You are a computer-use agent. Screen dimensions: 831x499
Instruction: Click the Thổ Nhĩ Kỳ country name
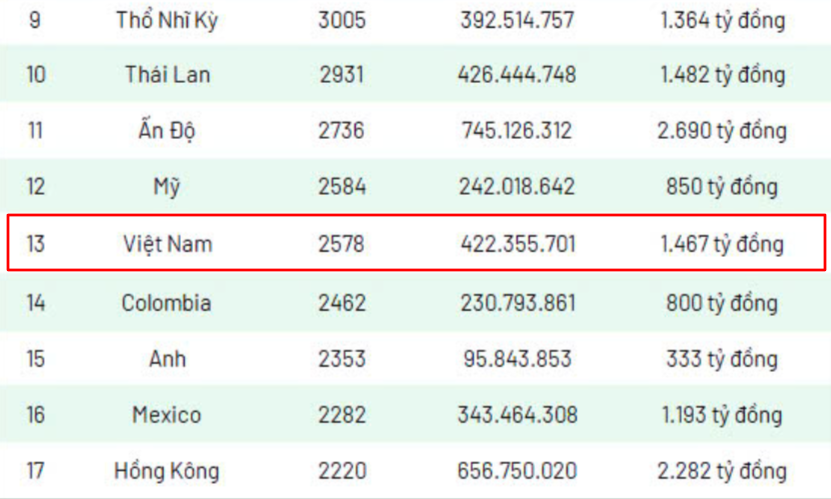click(167, 21)
